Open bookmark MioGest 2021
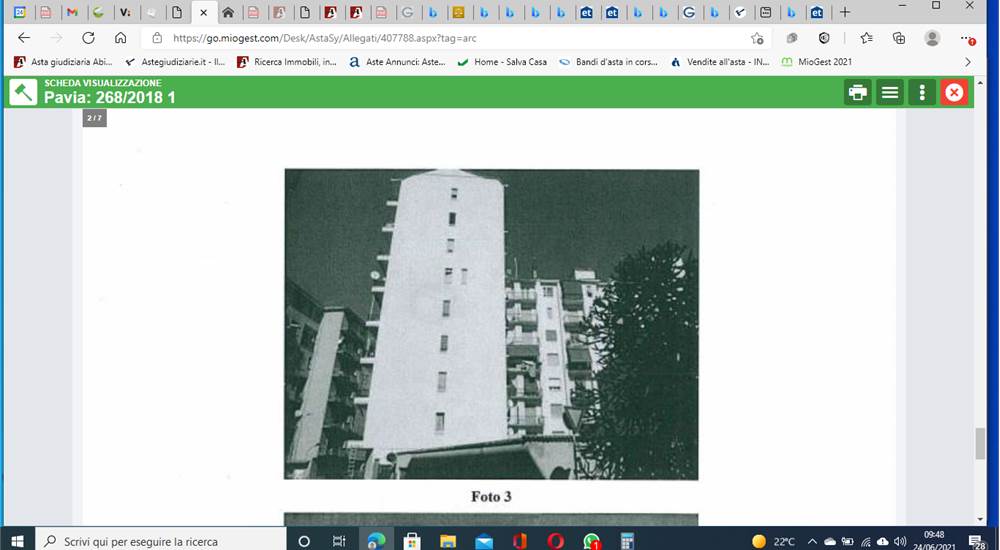Image resolution: width=1000 pixels, height=550 pixels. tap(816, 62)
